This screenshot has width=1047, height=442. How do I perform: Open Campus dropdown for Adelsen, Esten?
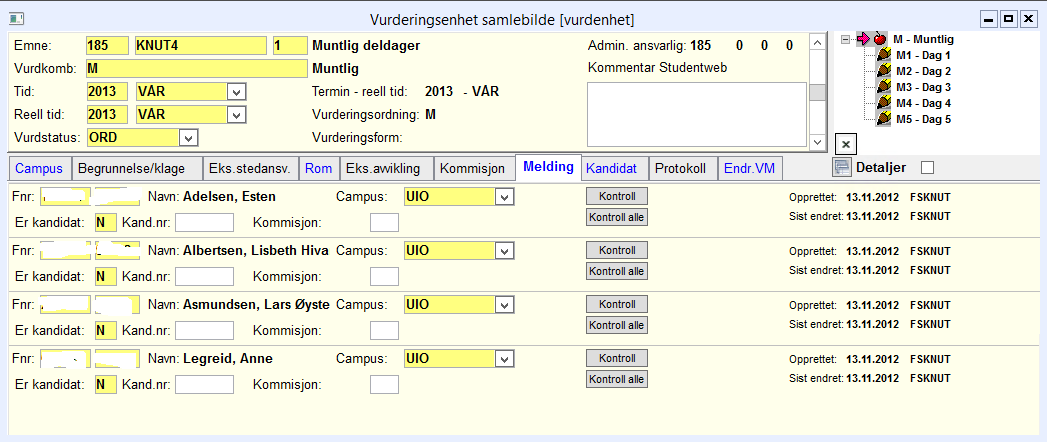[505, 197]
